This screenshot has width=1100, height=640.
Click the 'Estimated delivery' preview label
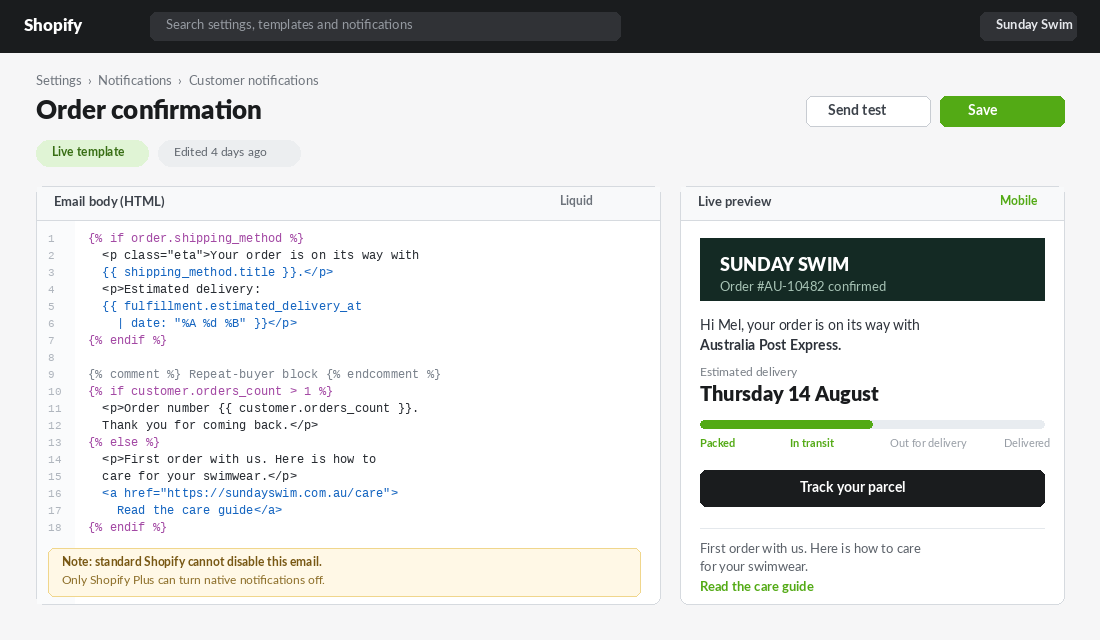coord(749,372)
